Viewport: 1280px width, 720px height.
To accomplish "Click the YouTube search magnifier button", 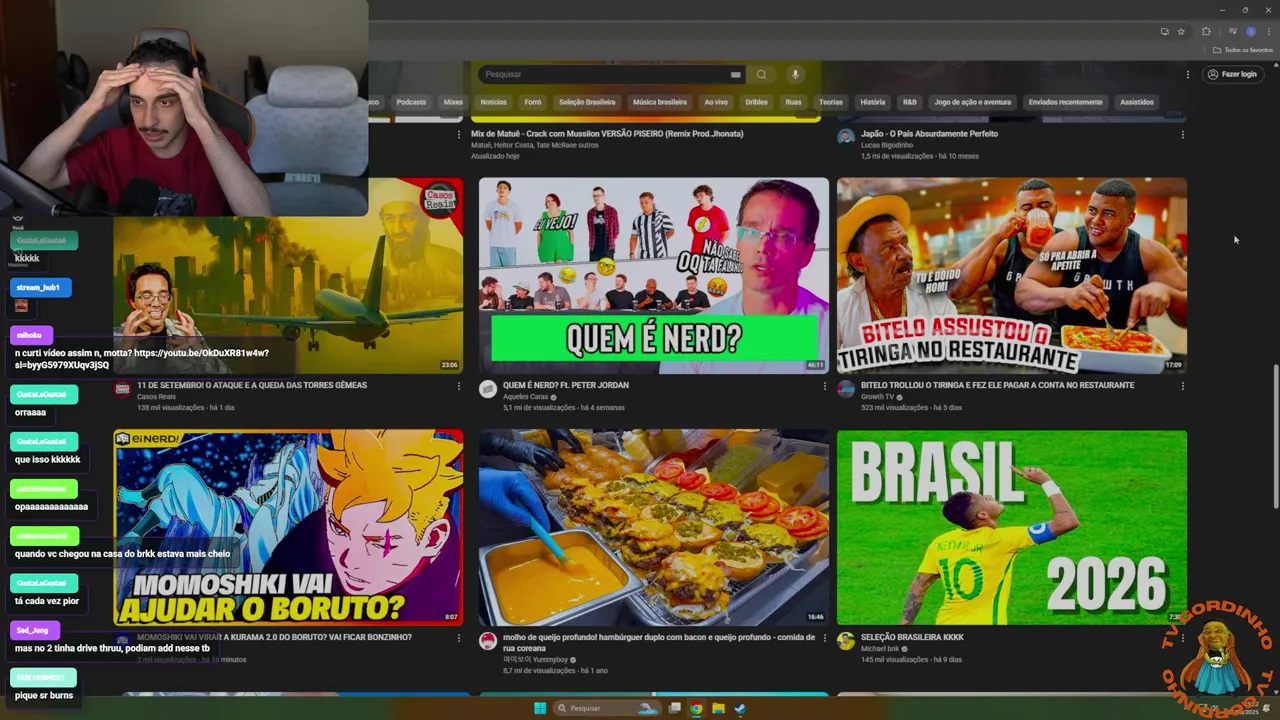I will pyautogui.click(x=761, y=74).
